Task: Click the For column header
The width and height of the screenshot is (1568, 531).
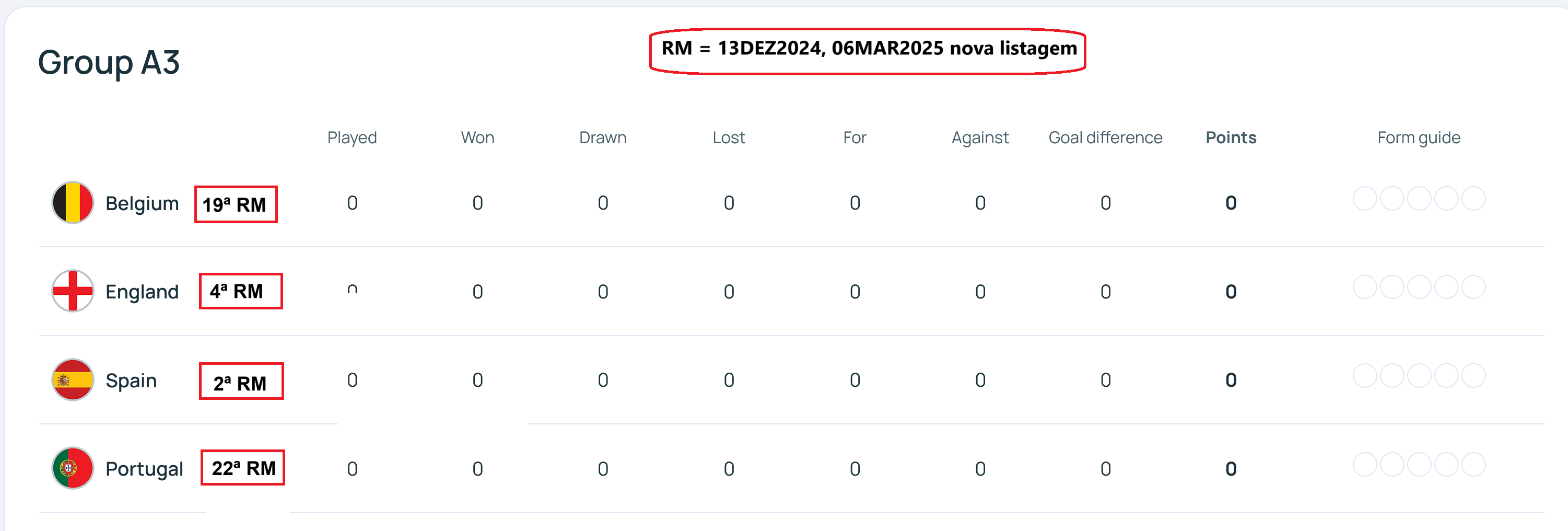Action: [855, 137]
